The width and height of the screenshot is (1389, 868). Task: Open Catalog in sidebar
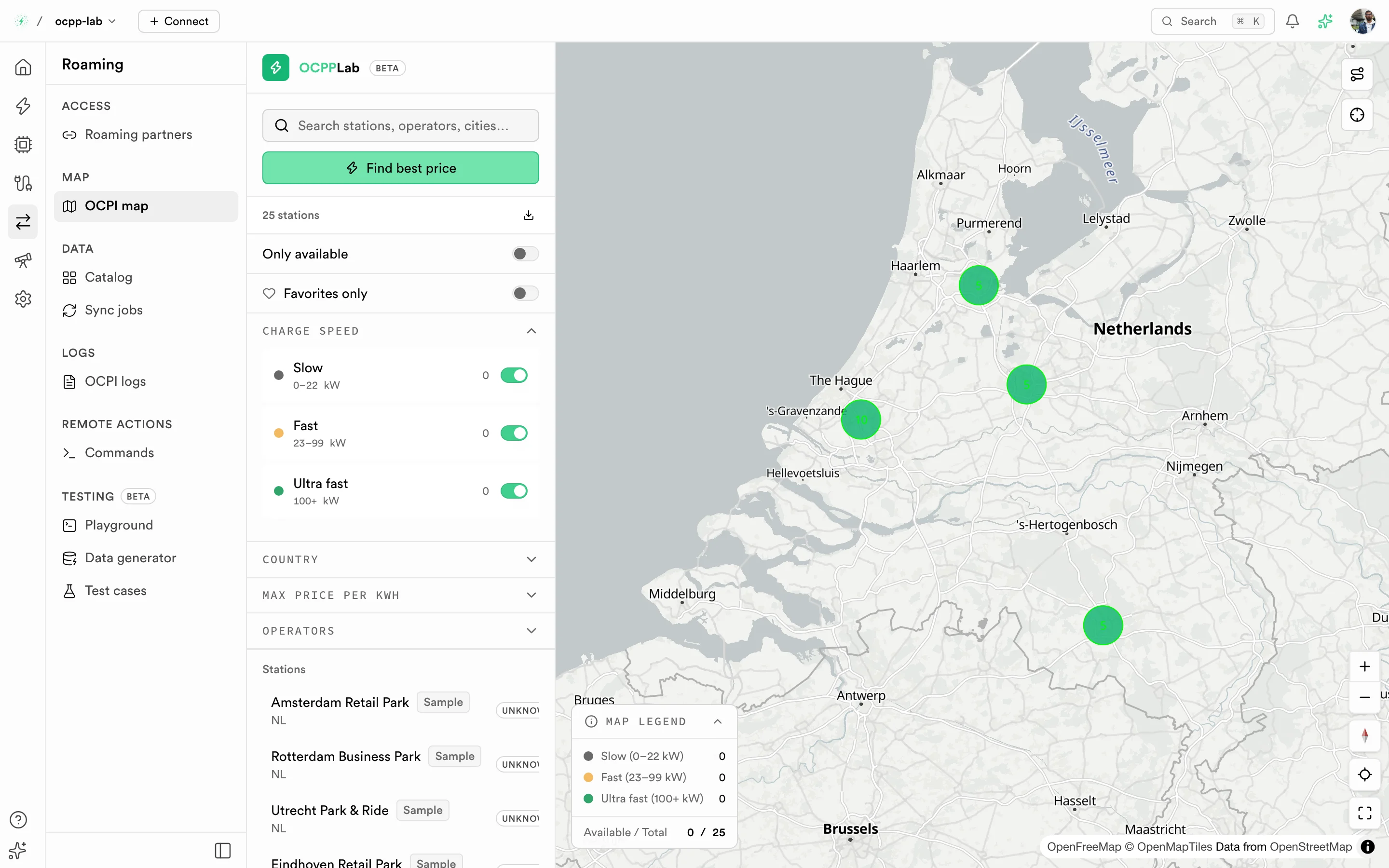[146, 277]
